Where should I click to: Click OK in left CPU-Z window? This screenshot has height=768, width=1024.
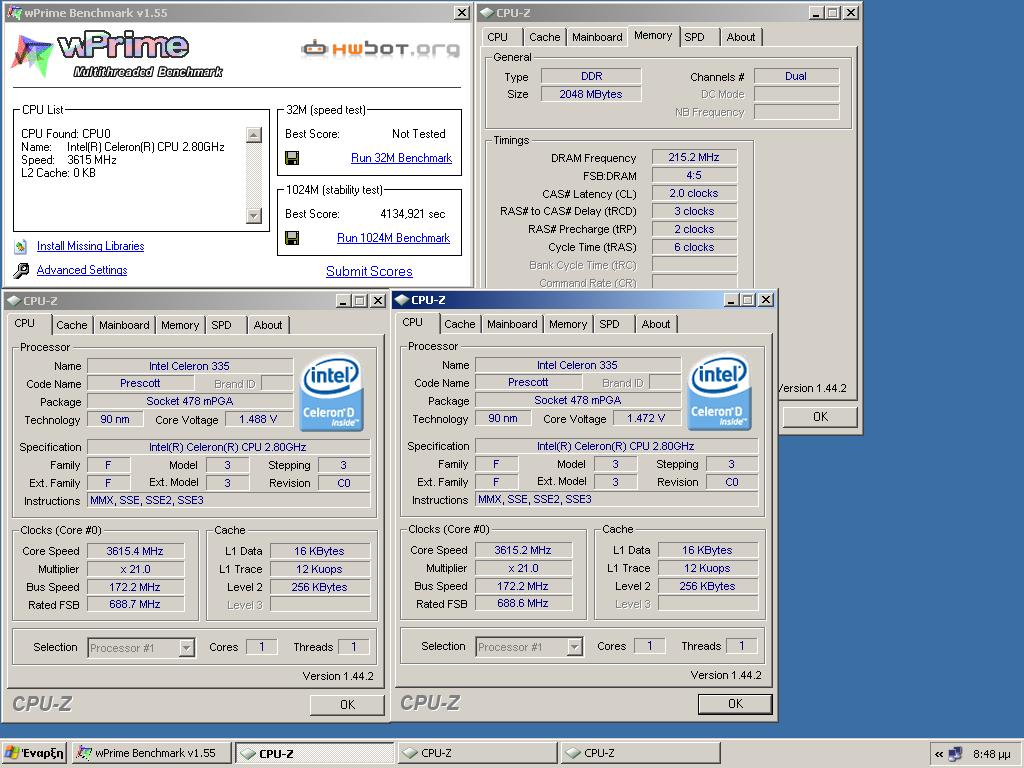pos(347,705)
